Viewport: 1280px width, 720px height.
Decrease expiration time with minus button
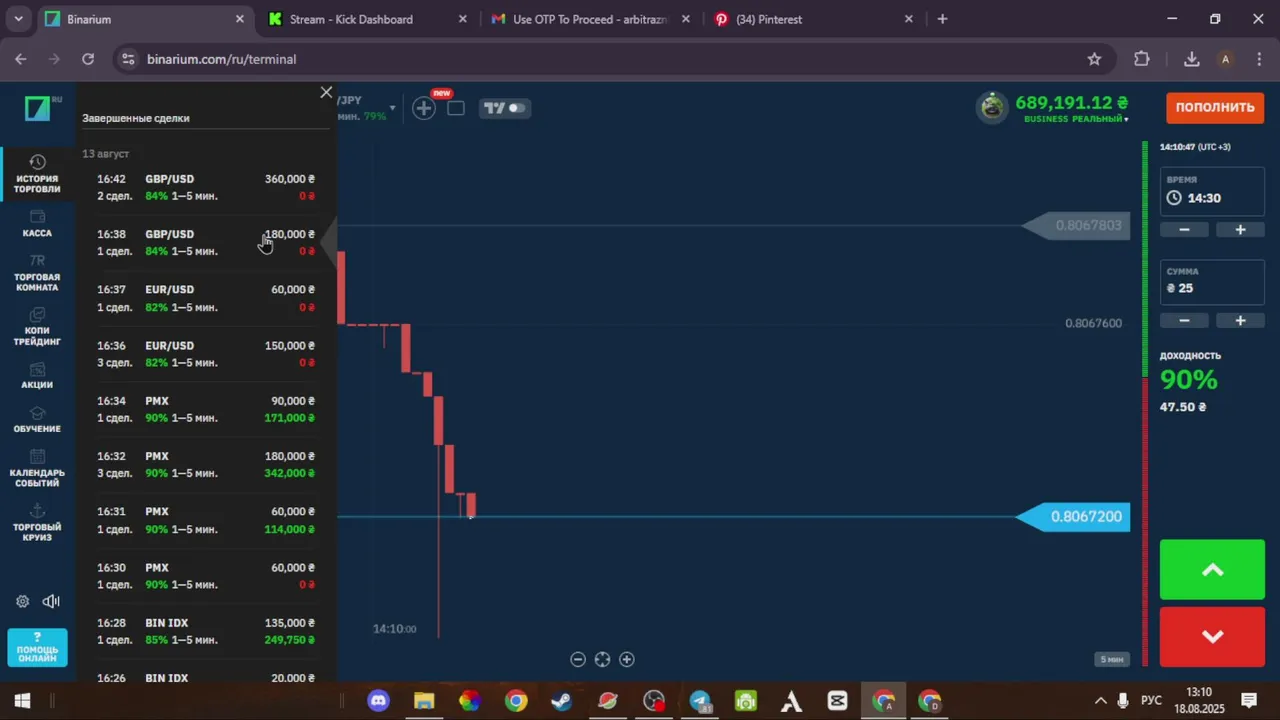click(1184, 230)
